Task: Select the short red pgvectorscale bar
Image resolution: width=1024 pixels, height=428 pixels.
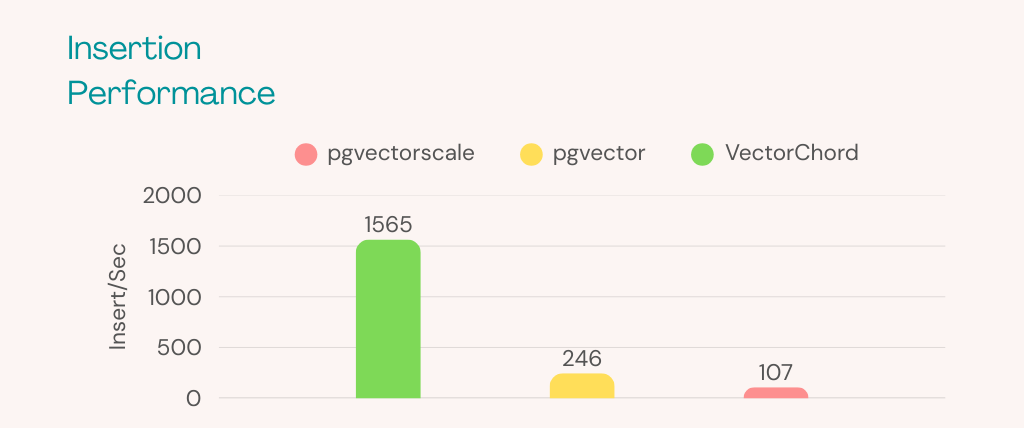Action: pyautogui.click(x=776, y=393)
